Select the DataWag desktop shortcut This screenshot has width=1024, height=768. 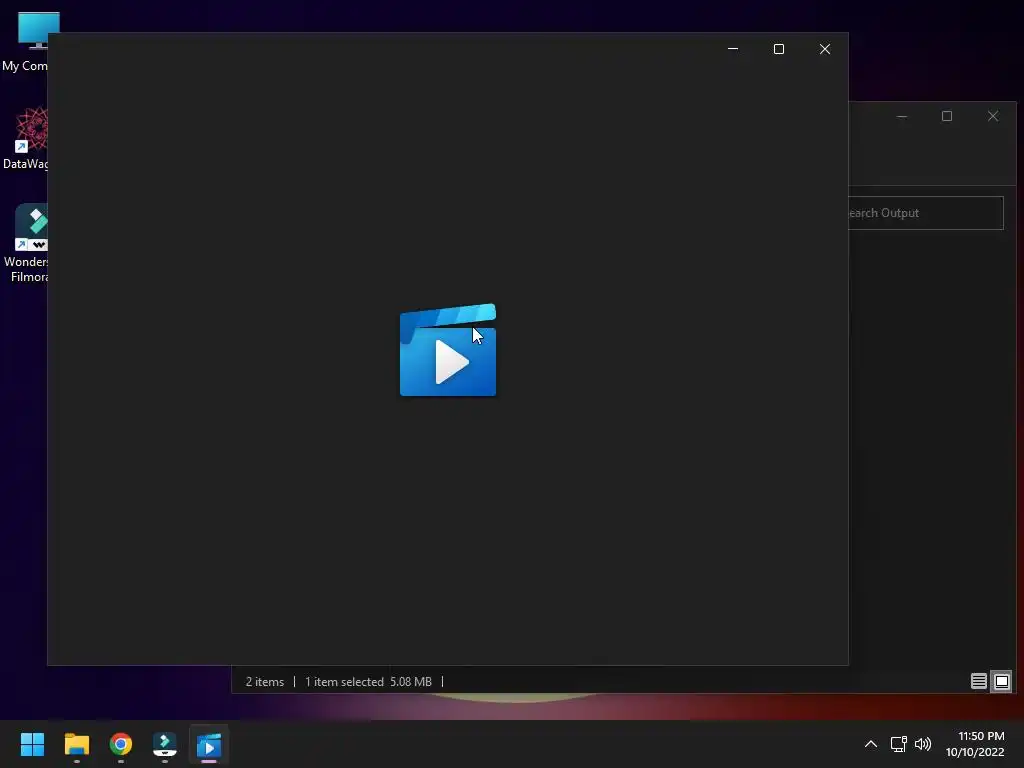click(x=26, y=138)
